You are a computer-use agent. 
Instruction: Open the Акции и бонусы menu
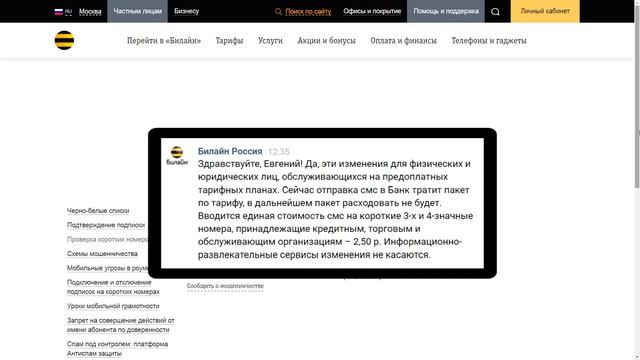327,40
